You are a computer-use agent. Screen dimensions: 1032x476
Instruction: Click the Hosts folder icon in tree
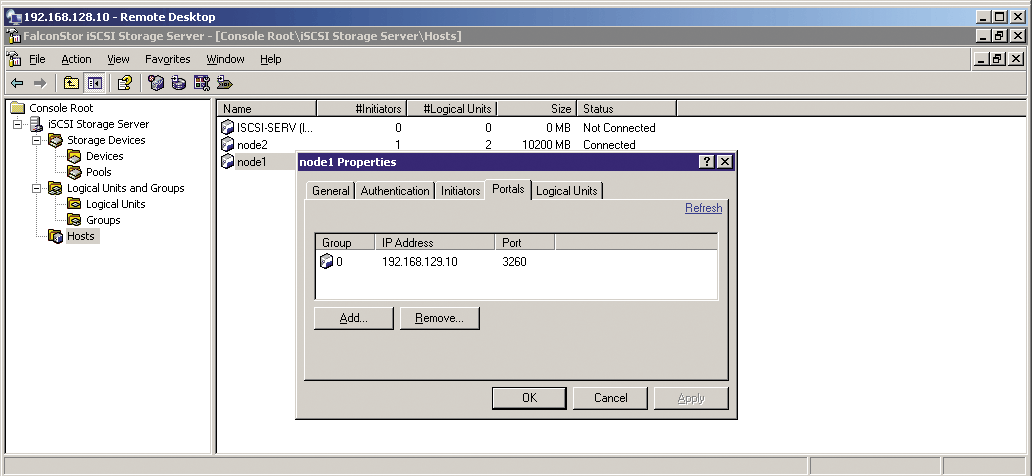coord(55,236)
